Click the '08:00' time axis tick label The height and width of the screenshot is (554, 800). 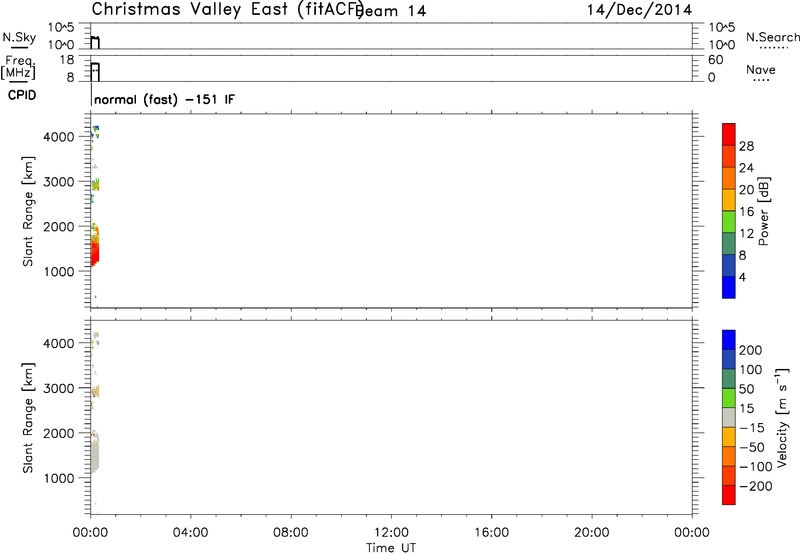tap(291, 533)
